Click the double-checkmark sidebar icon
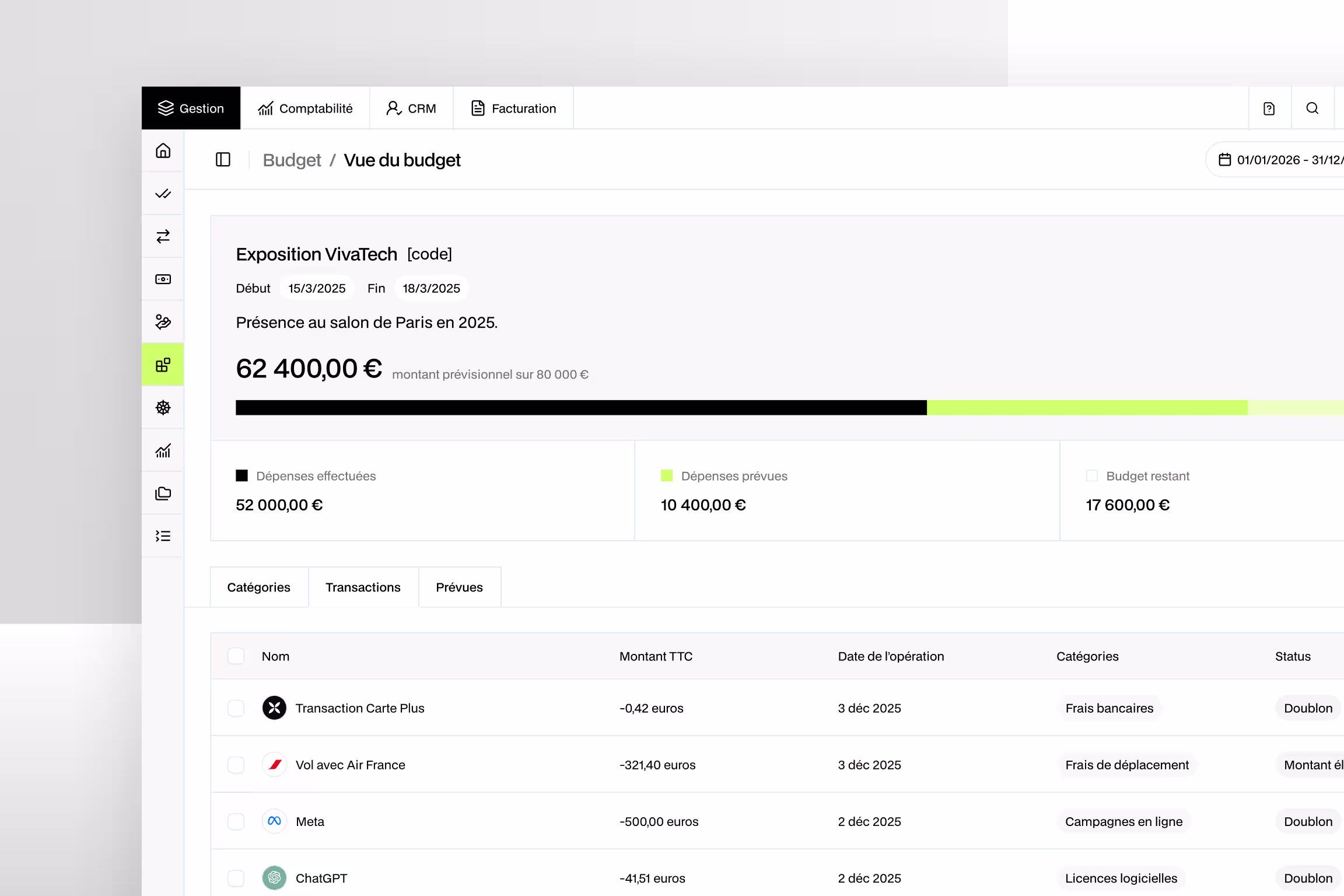1344x896 pixels. tap(163, 194)
